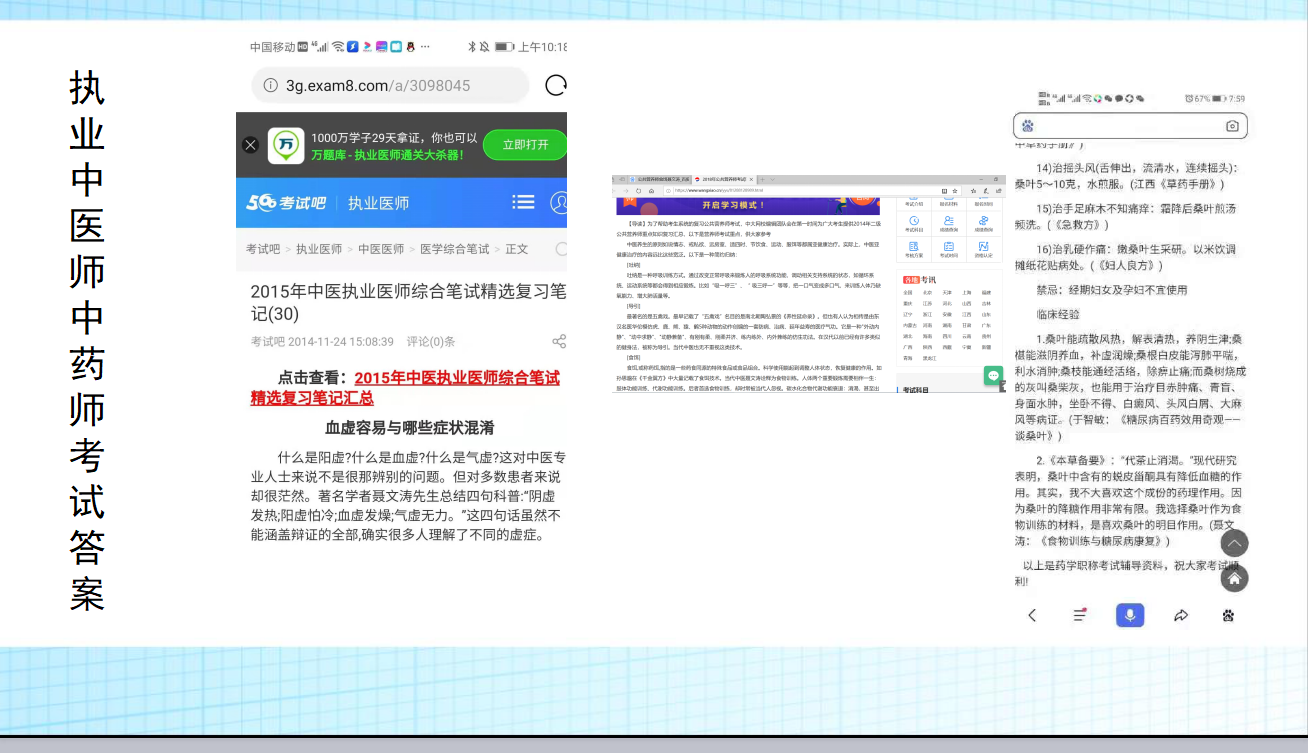1308x753 pixels.
Task: Click the share icon beside 评论(0)条
Action: tap(559, 341)
